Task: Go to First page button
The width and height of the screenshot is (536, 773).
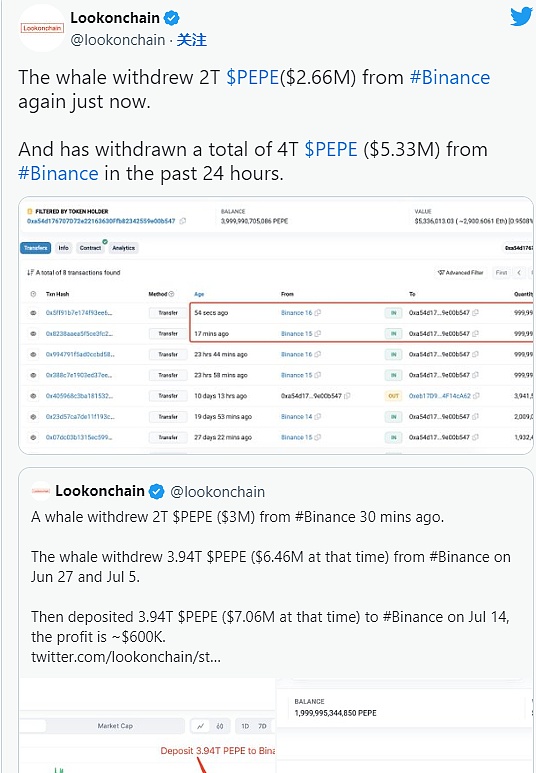Action: [501, 273]
